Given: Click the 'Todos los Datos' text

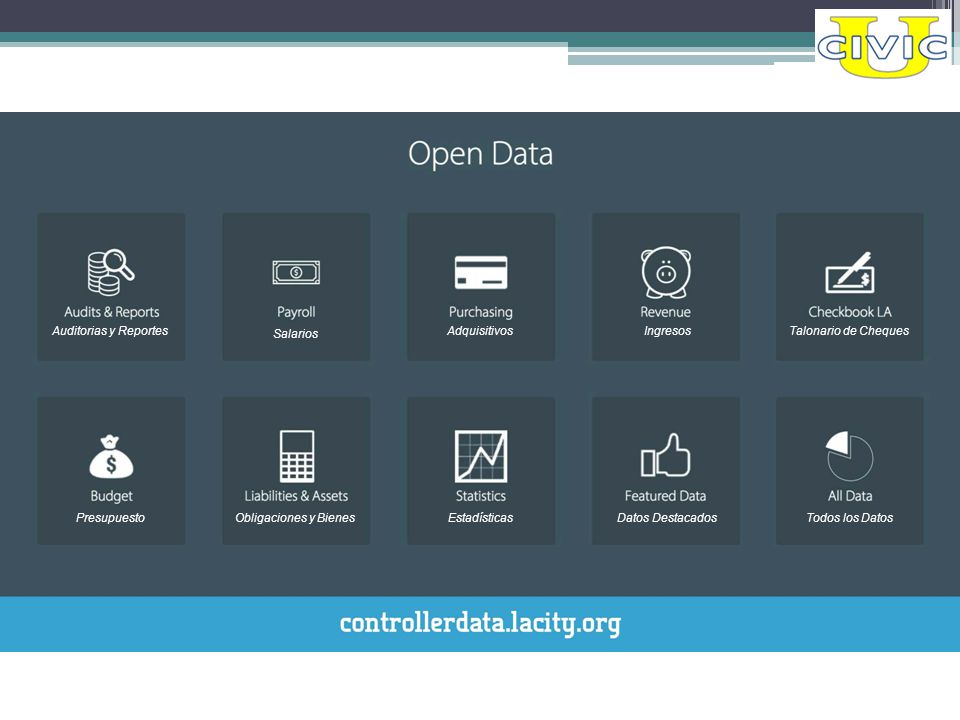Looking at the screenshot, I should click(850, 518).
